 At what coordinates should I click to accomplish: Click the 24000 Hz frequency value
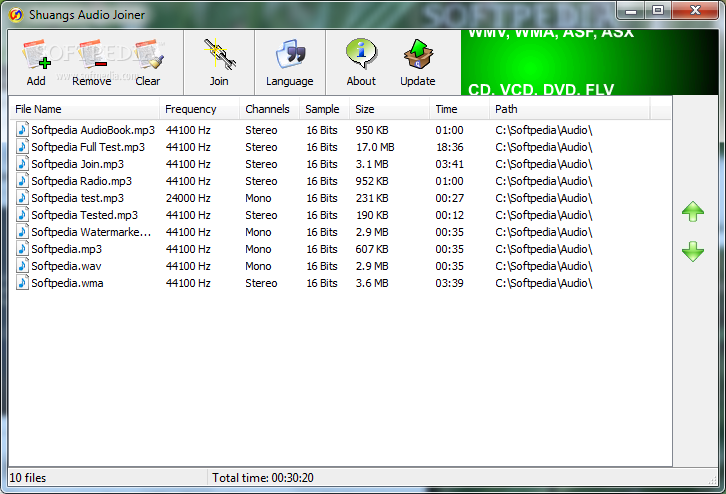[x=188, y=198]
